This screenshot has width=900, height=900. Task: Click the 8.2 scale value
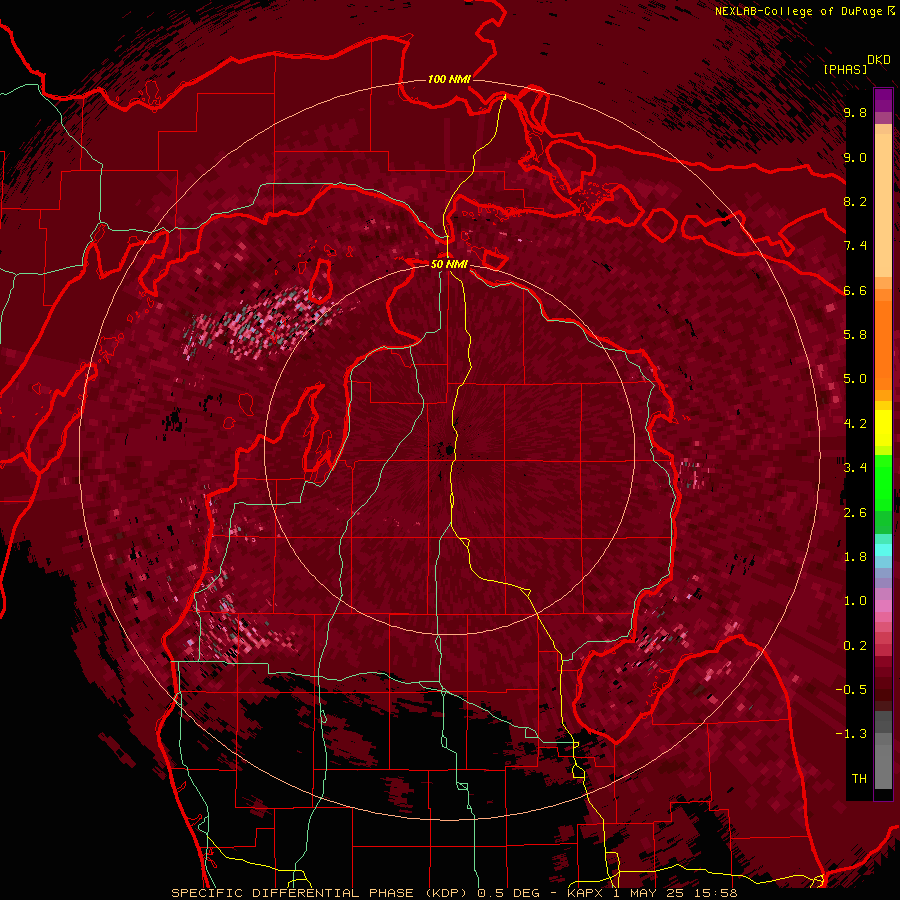pos(855,201)
